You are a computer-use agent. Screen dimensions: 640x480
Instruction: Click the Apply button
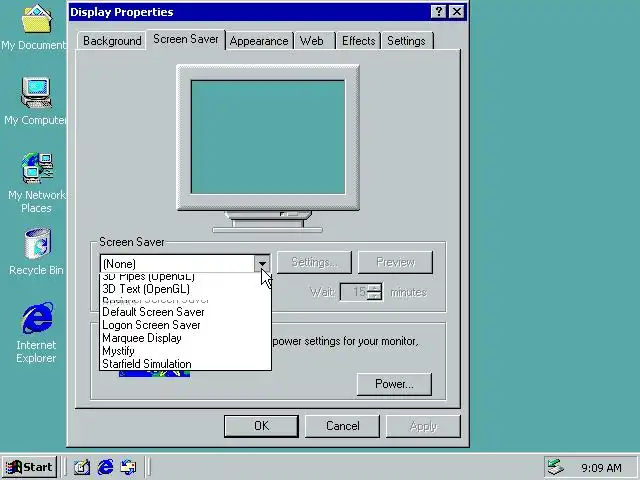click(423, 426)
